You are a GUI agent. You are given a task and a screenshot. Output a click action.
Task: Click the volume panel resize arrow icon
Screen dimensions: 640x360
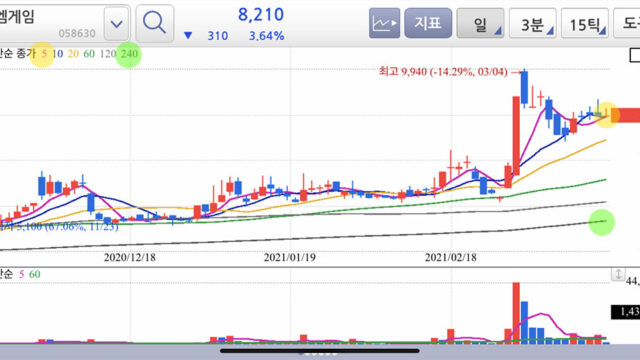click(x=618, y=274)
